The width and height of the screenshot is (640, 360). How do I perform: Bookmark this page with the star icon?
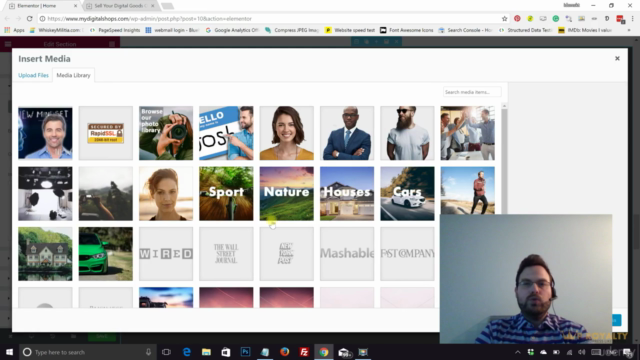tap(504, 18)
